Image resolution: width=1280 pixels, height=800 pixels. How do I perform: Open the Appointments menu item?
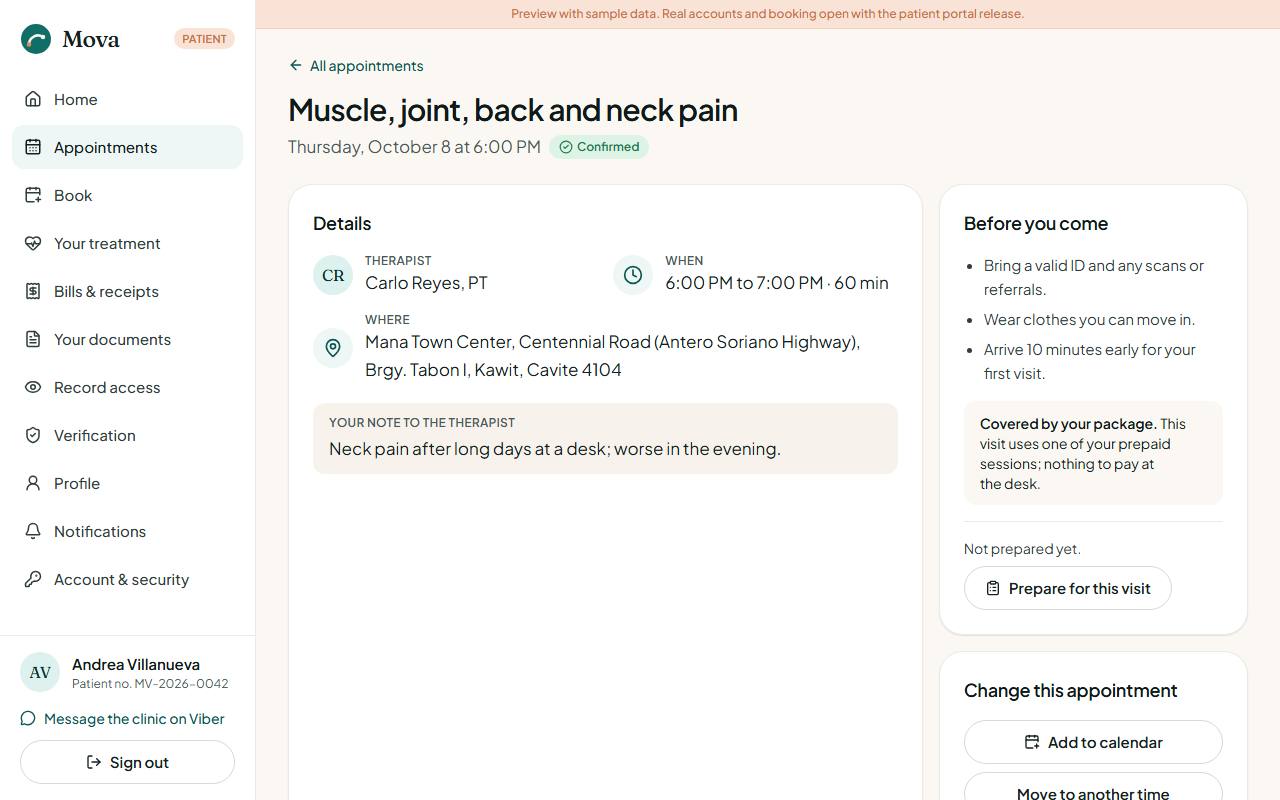[x=127, y=147]
